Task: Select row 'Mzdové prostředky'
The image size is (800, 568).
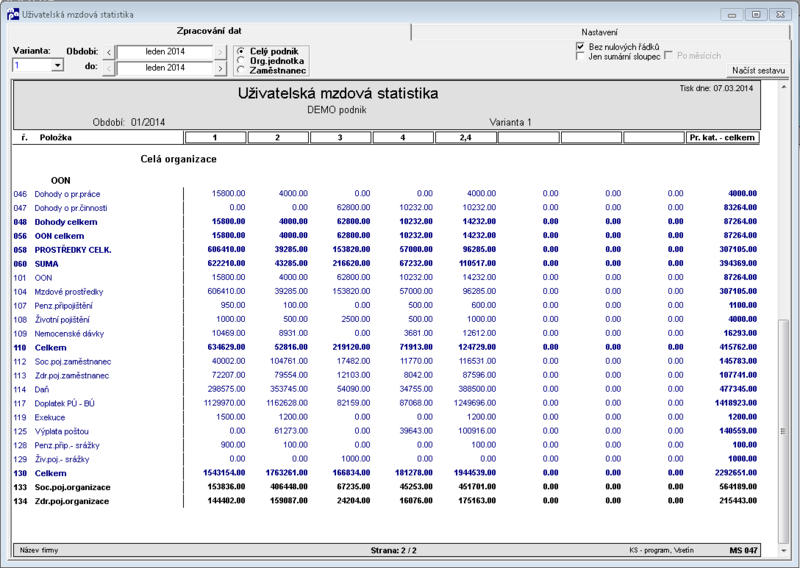Action: coord(385,291)
